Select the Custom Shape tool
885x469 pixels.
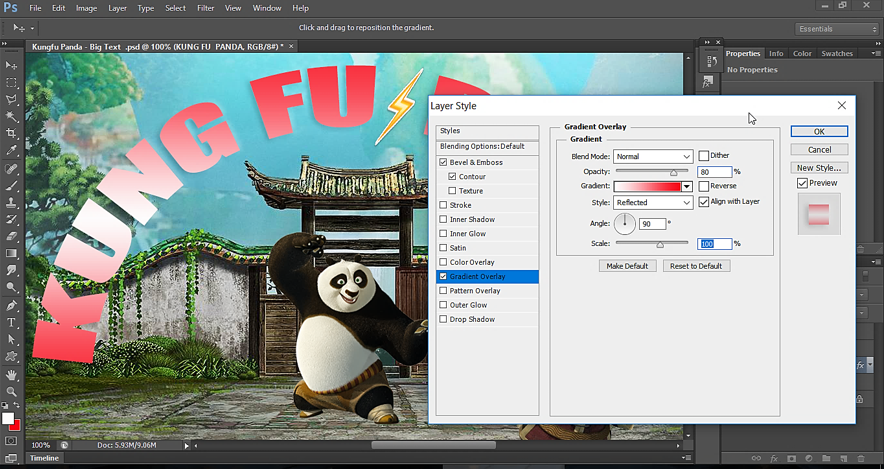point(11,357)
